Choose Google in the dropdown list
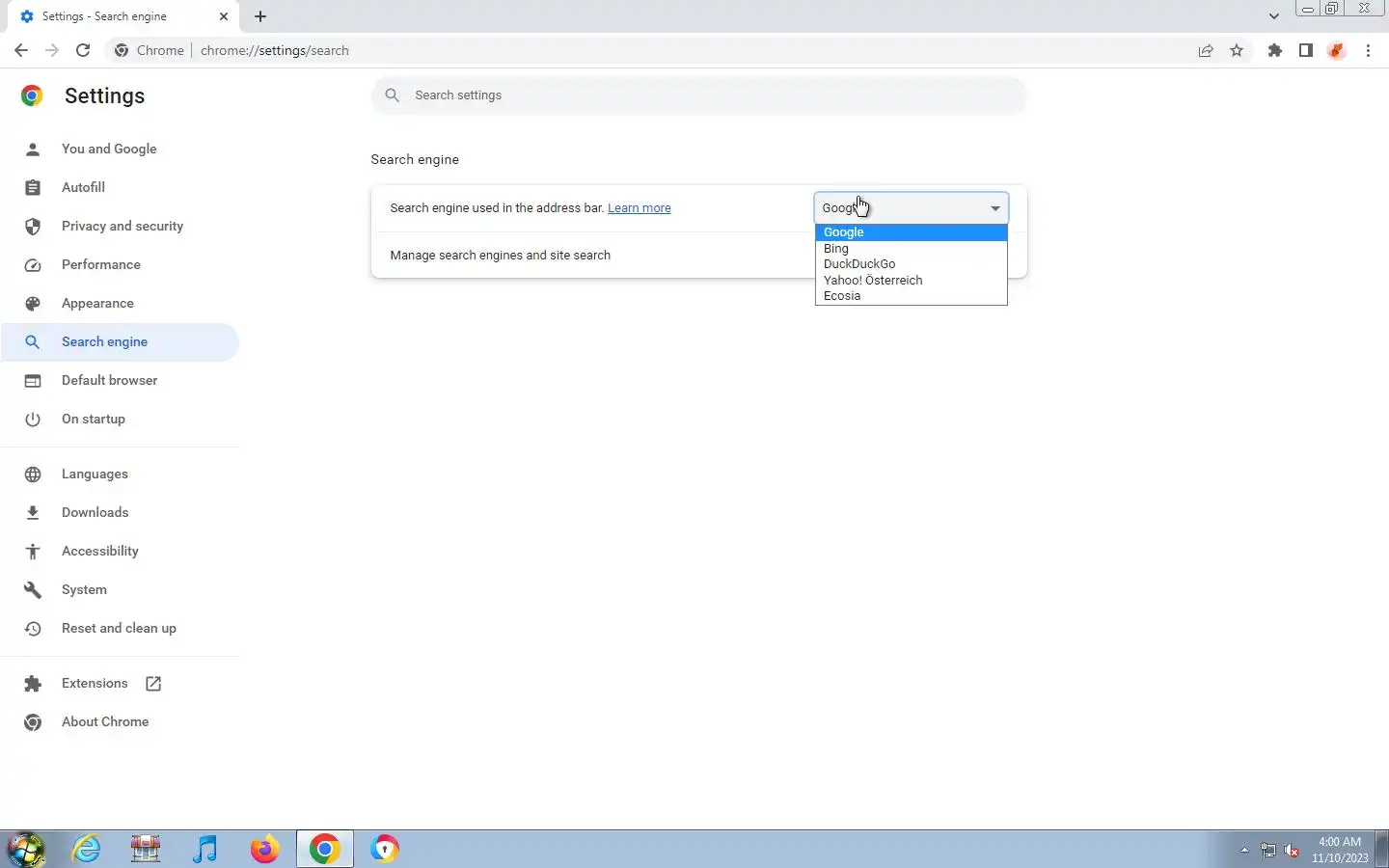 click(x=912, y=232)
